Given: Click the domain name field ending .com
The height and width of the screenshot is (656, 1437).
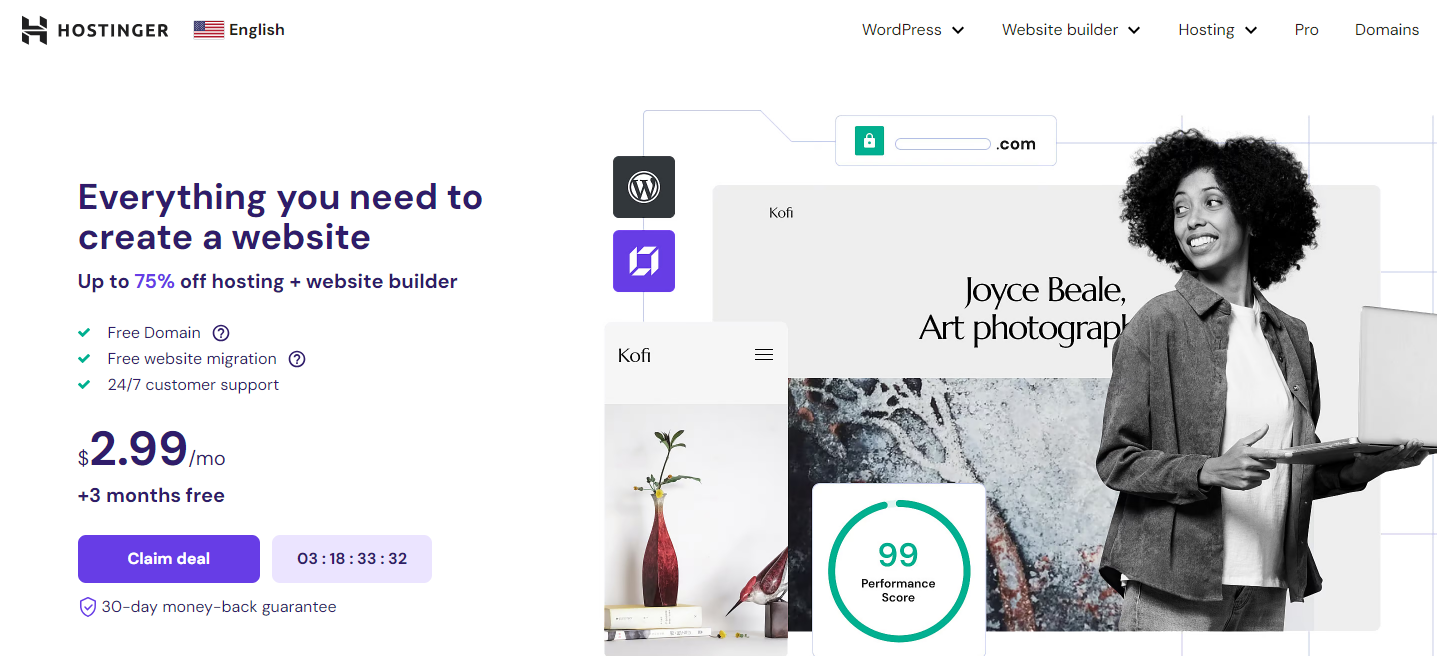Looking at the screenshot, I should click(945, 141).
